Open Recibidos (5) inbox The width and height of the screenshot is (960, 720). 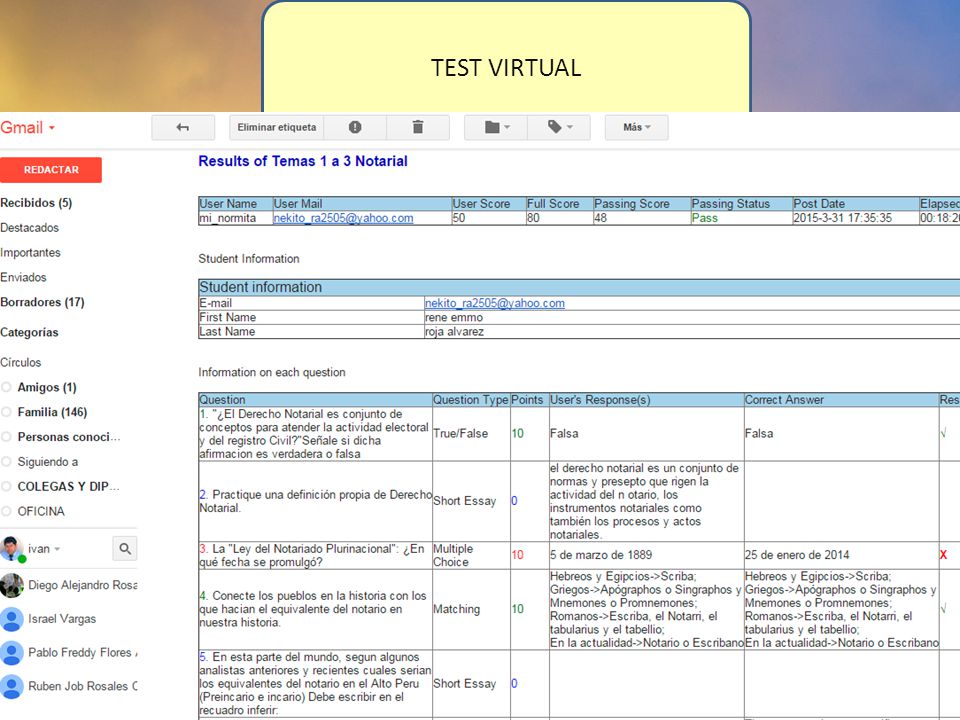click(x=36, y=203)
